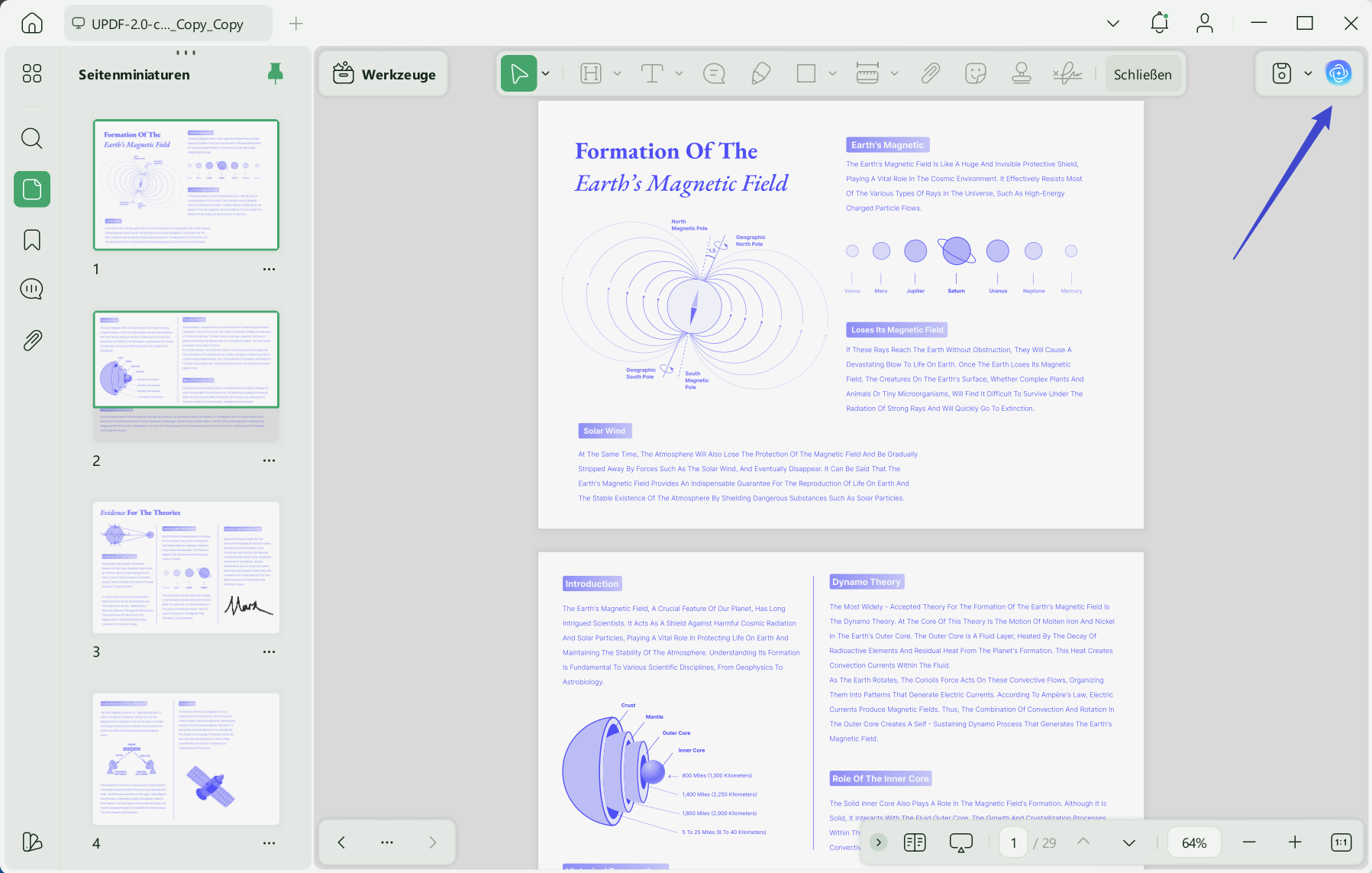
Task: Select the rectangle shape tool
Action: 806,73
